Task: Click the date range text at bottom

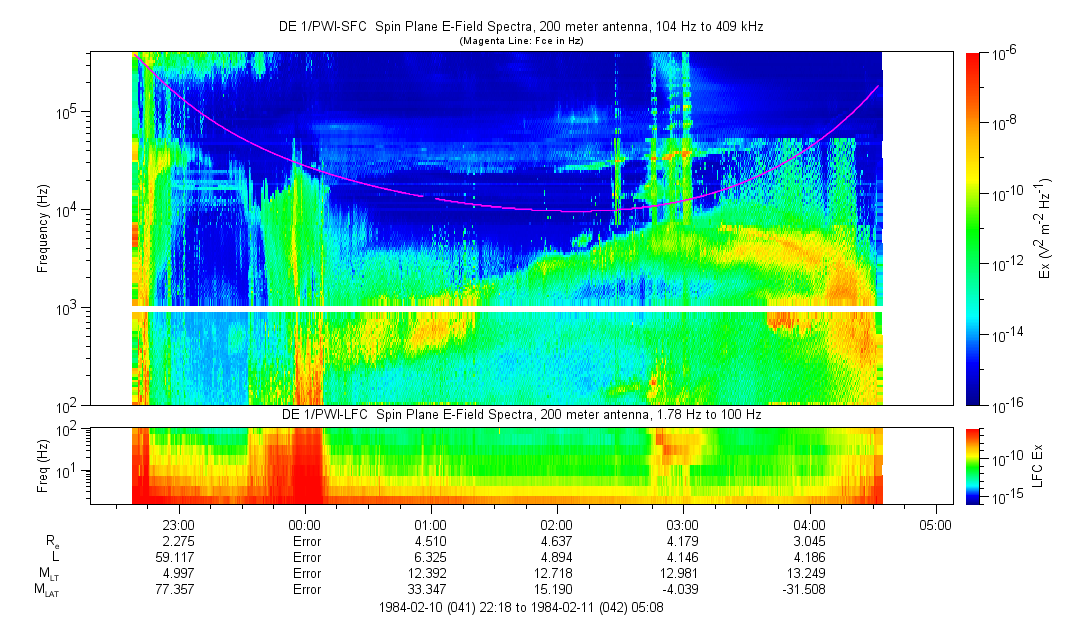Action: point(520,607)
